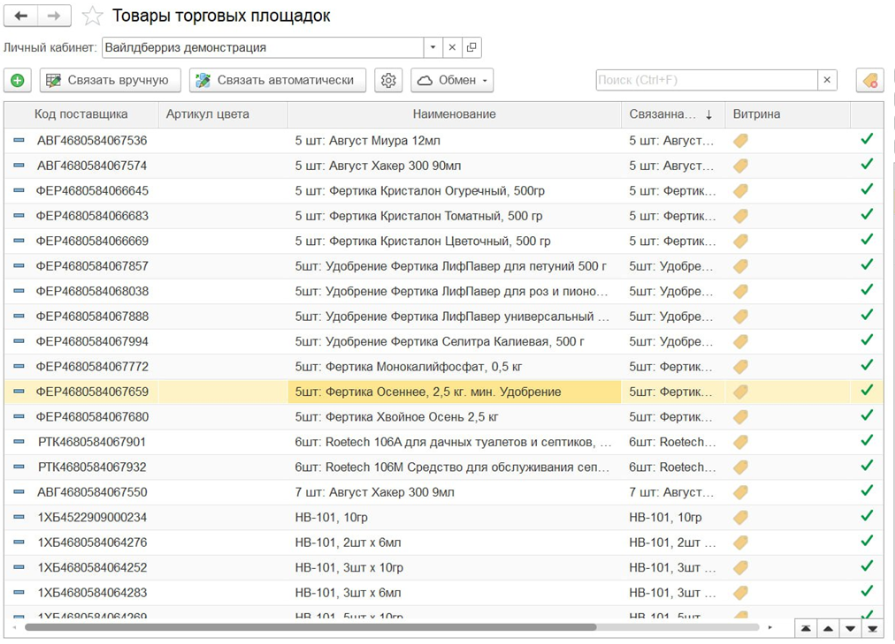This screenshot has height=644, width=895.
Task: Click the price tag icon right of search
Action: coord(869,80)
